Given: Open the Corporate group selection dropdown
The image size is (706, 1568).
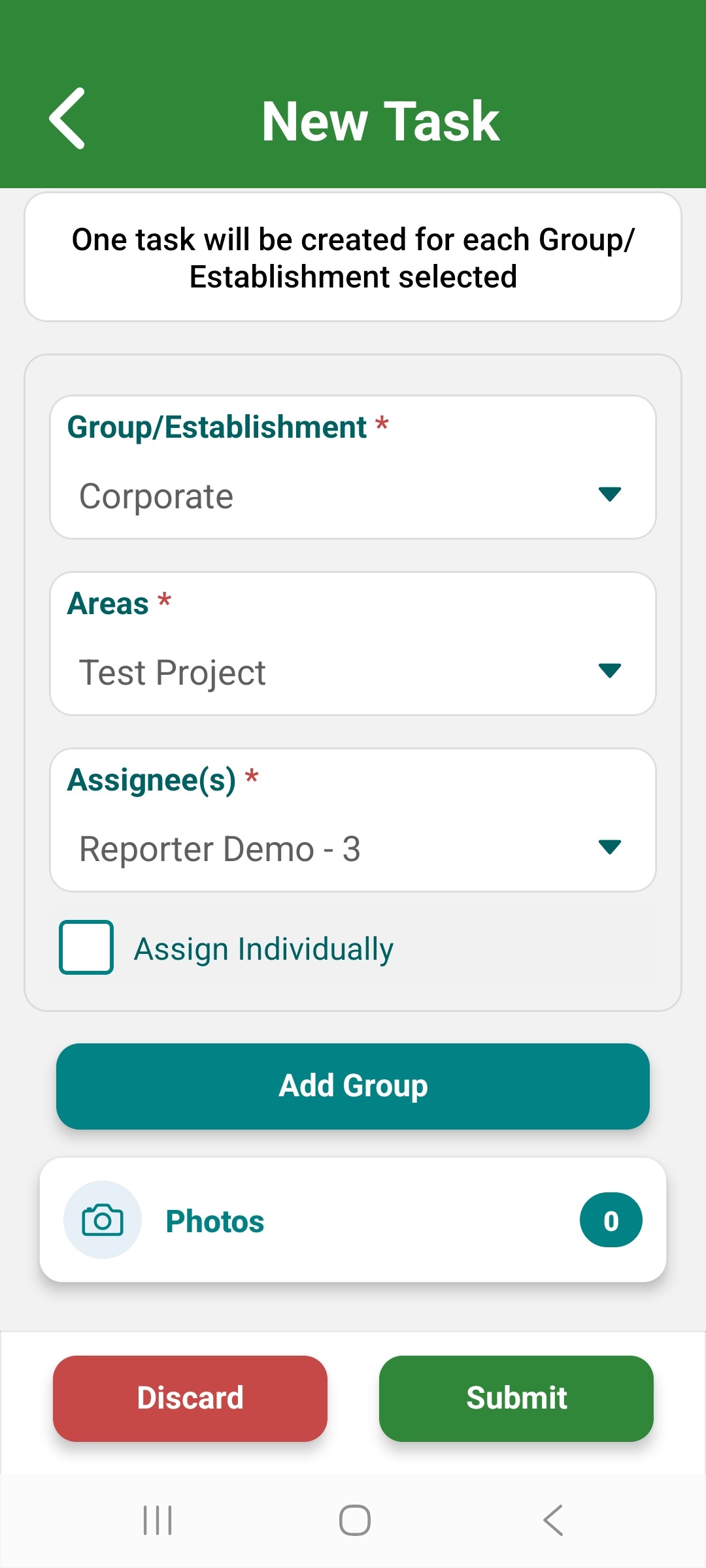Looking at the screenshot, I should (353, 467).
